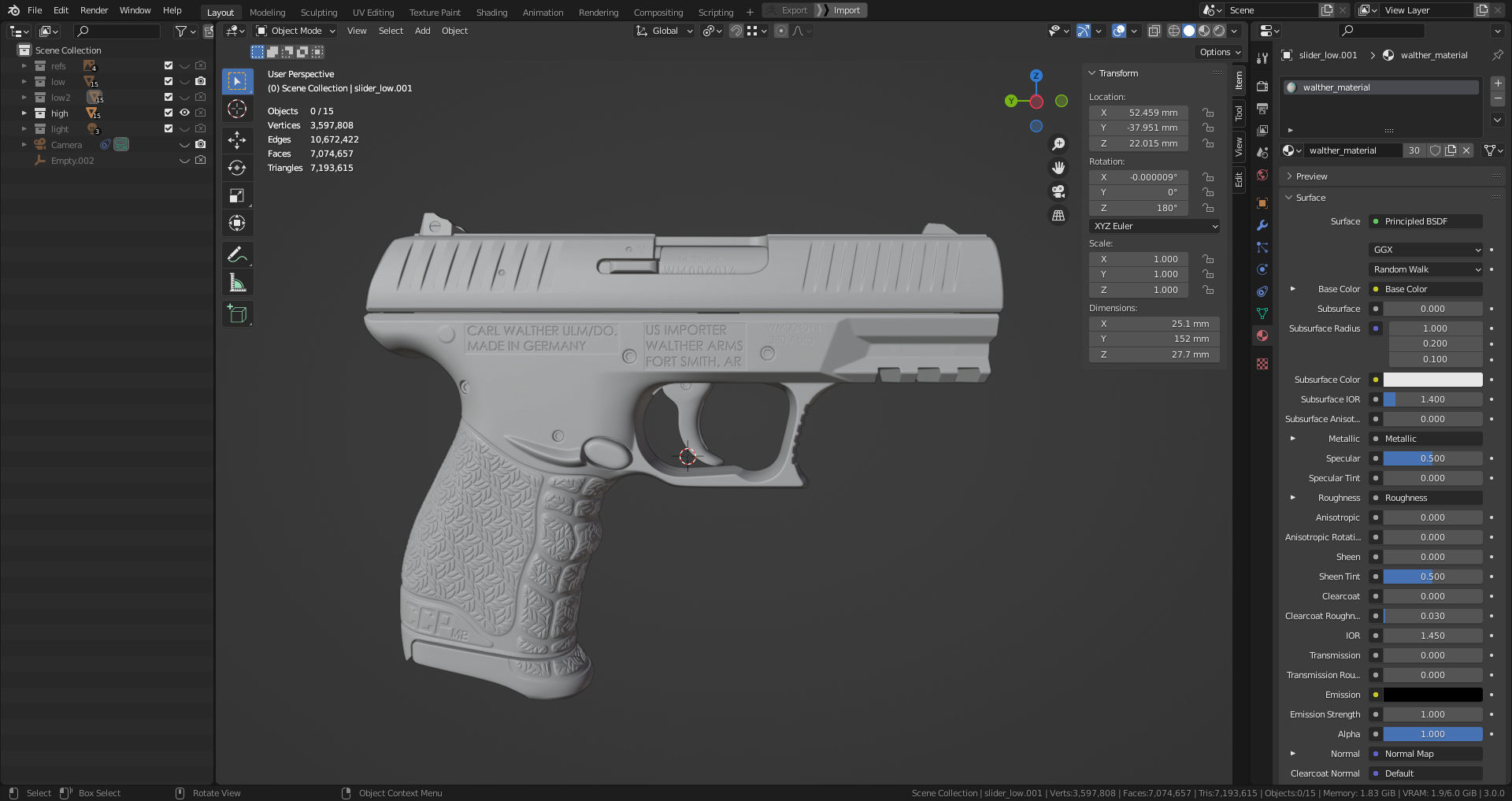Click the pan view hand icon
Image resolution: width=1512 pixels, height=801 pixels.
(1058, 168)
